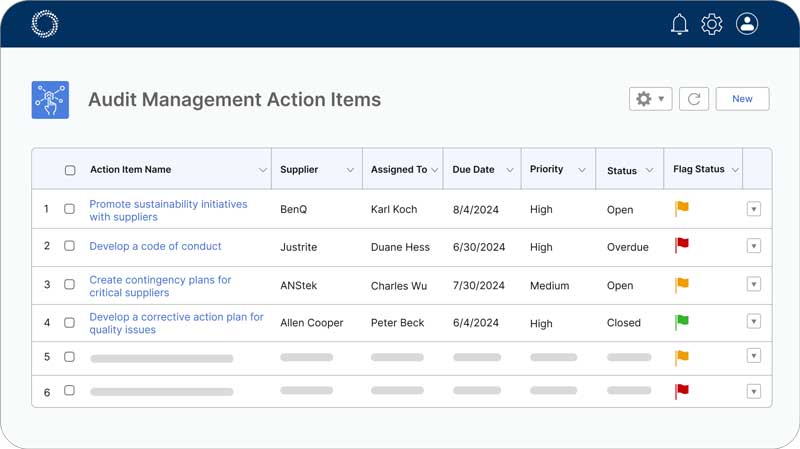Screen dimensions: 800x449
Task: Click the Audit Management module icon
Action: point(50,100)
